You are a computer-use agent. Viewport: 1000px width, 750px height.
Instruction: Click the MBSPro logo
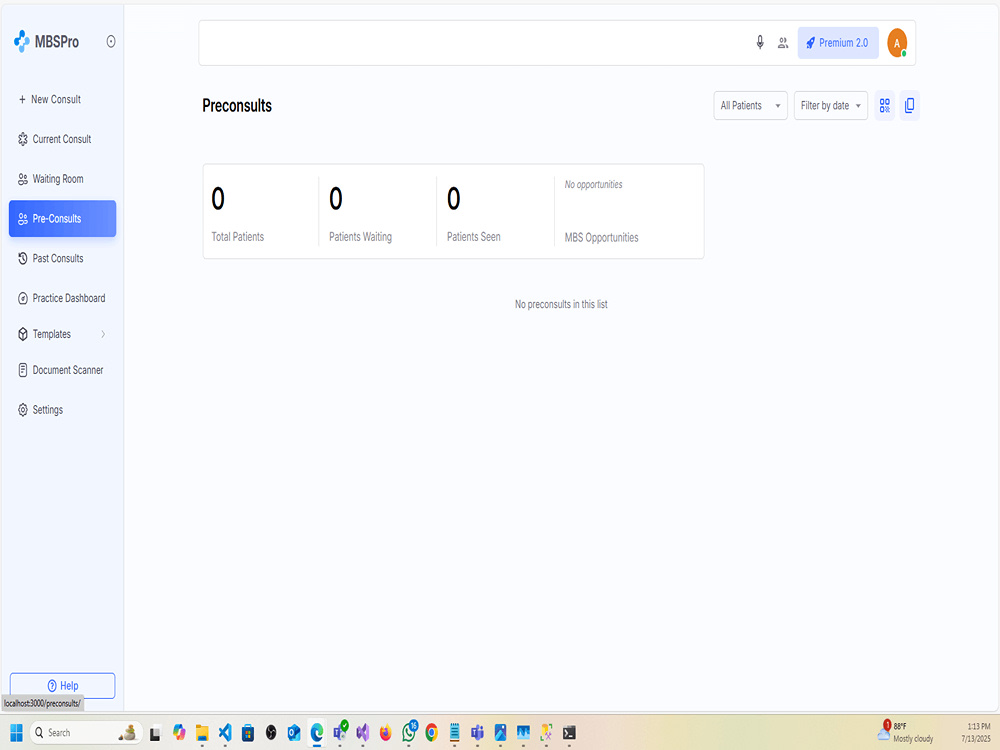[x=46, y=41]
